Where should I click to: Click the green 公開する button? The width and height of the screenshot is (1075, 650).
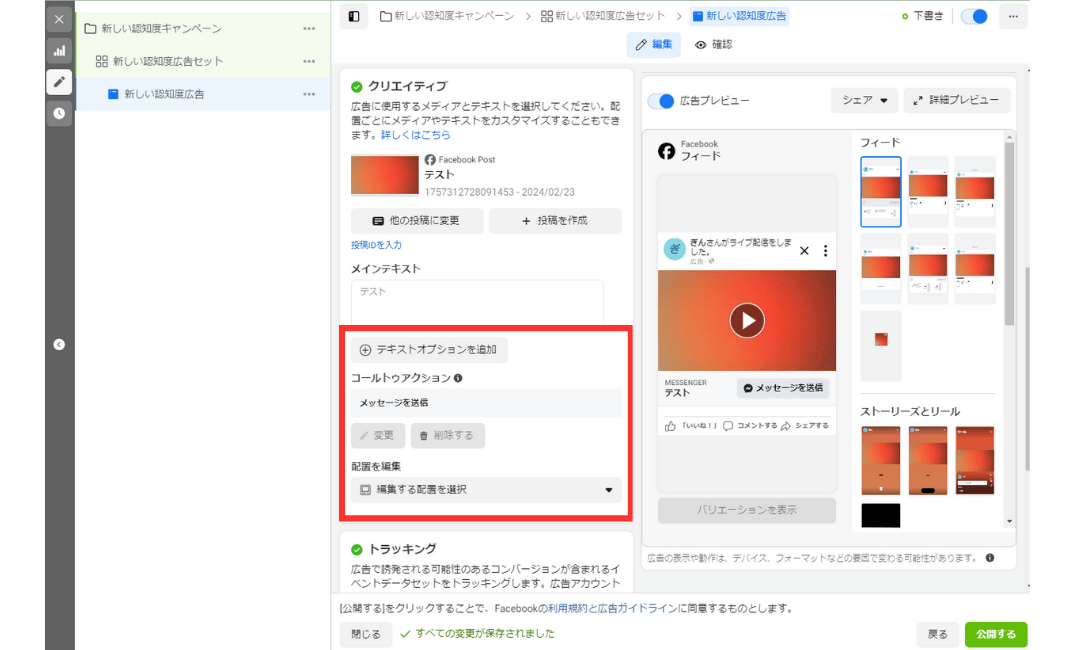point(995,634)
